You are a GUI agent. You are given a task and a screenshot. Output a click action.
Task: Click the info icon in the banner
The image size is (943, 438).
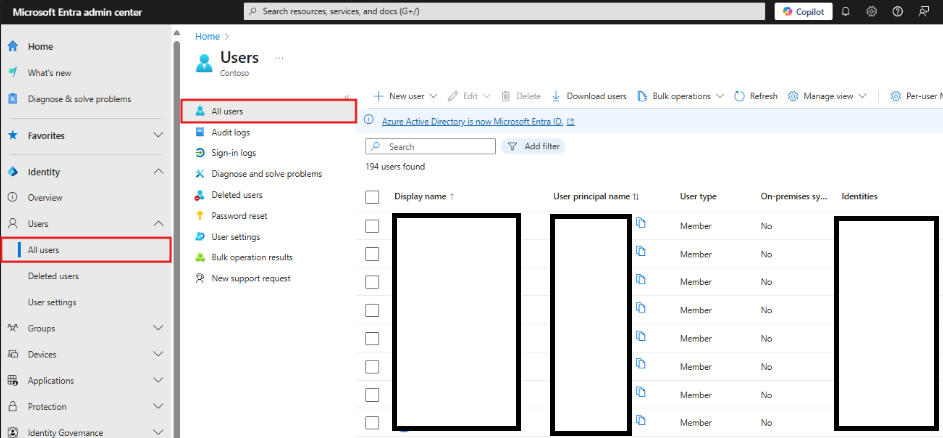(369, 121)
